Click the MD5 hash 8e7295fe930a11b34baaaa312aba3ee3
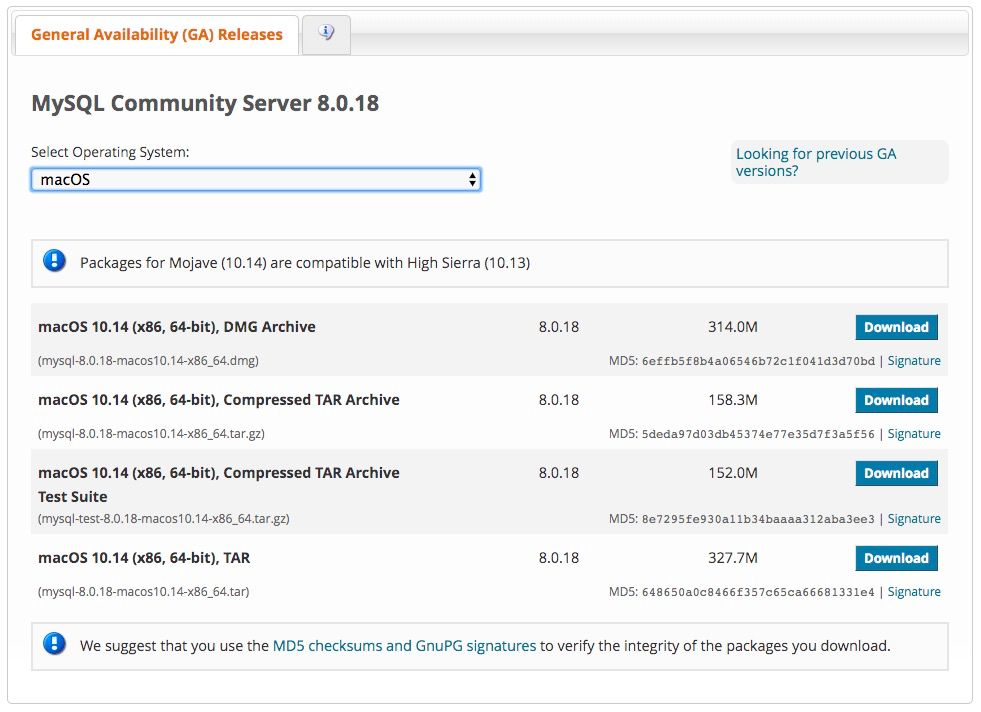This screenshot has width=981, height=712. [x=758, y=519]
